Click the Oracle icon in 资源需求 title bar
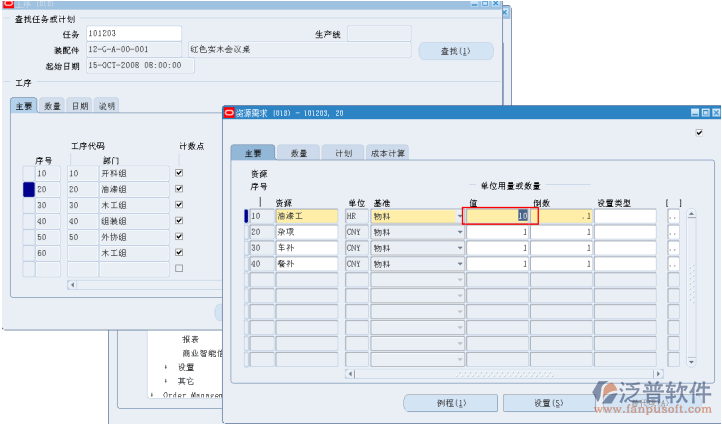Image resolution: width=722 pixels, height=425 pixels. click(x=227, y=113)
